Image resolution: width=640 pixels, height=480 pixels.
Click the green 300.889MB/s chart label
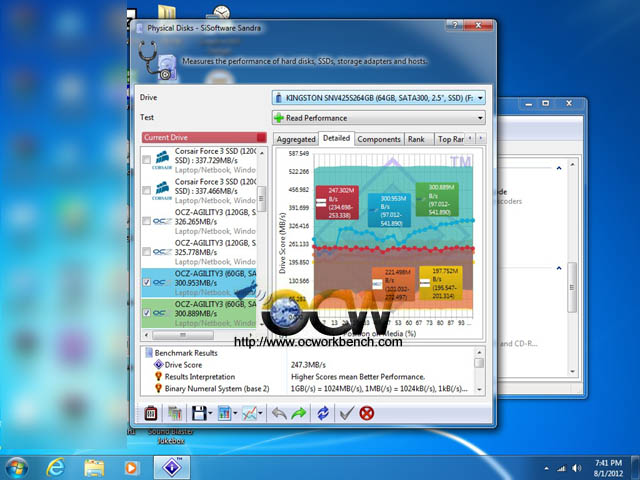(x=437, y=200)
